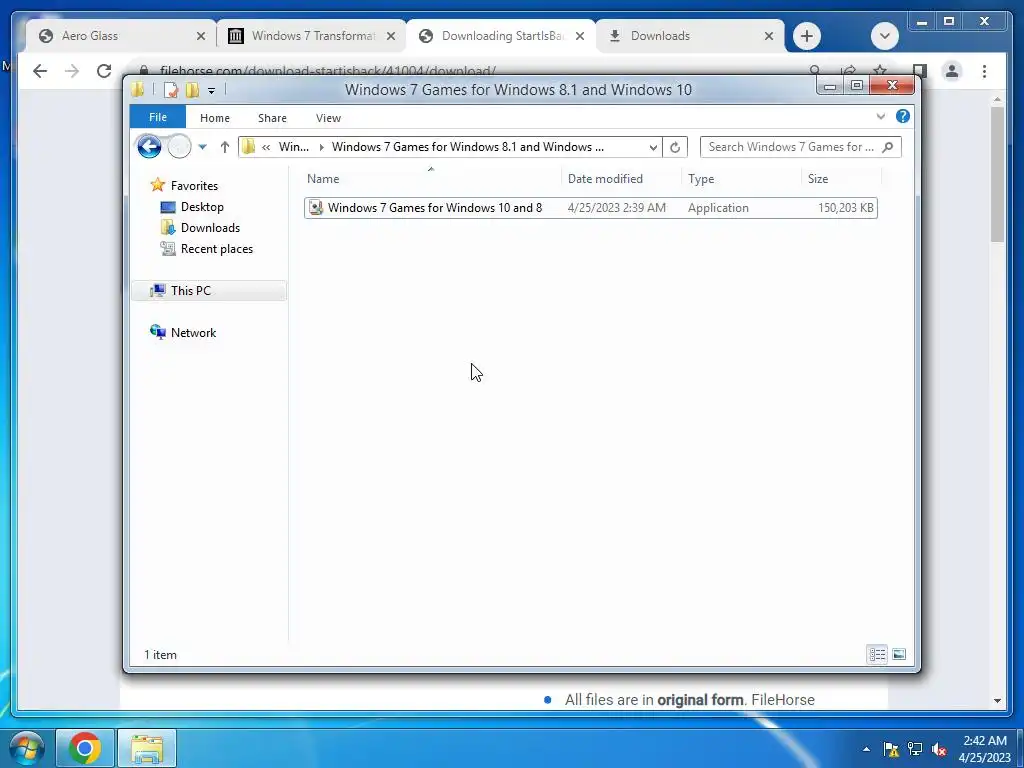Switch to Large icons view
This screenshot has height=768, width=1024.
pyautogui.click(x=899, y=654)
